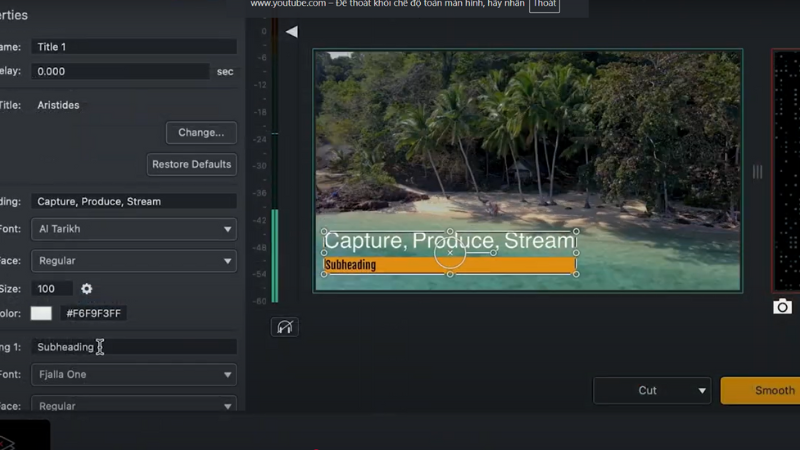Click the Restore Defaults button
The width and height of the screenshot is (800, 450).
click(191, 164)
